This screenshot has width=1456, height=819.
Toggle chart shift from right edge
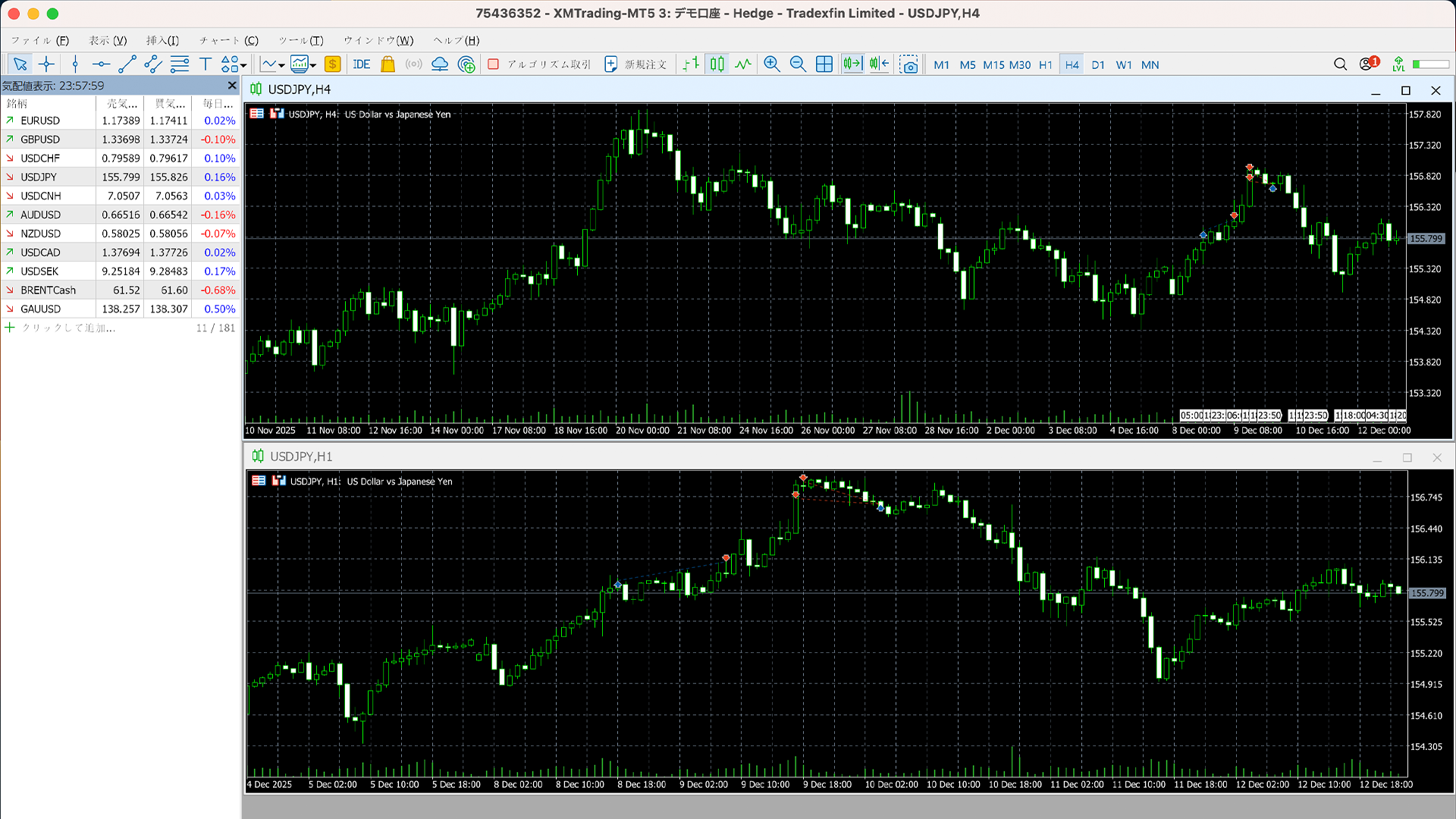[x=879, y=64]
